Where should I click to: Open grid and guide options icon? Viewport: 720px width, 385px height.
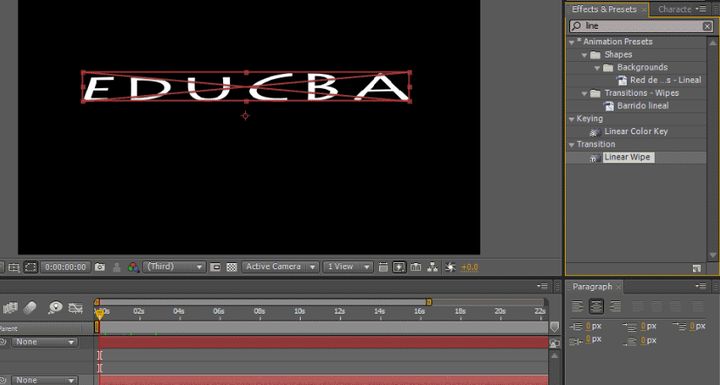(x=14, y=267)
